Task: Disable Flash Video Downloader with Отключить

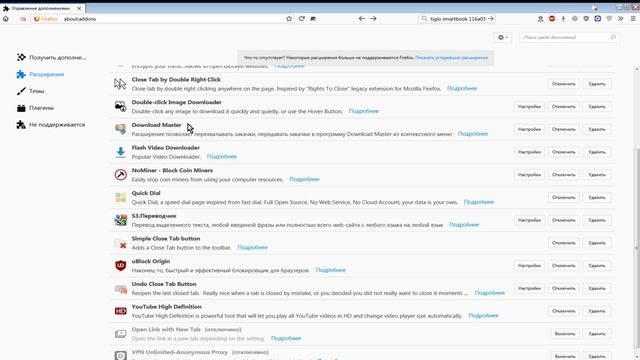Action: tap(563, 152)
